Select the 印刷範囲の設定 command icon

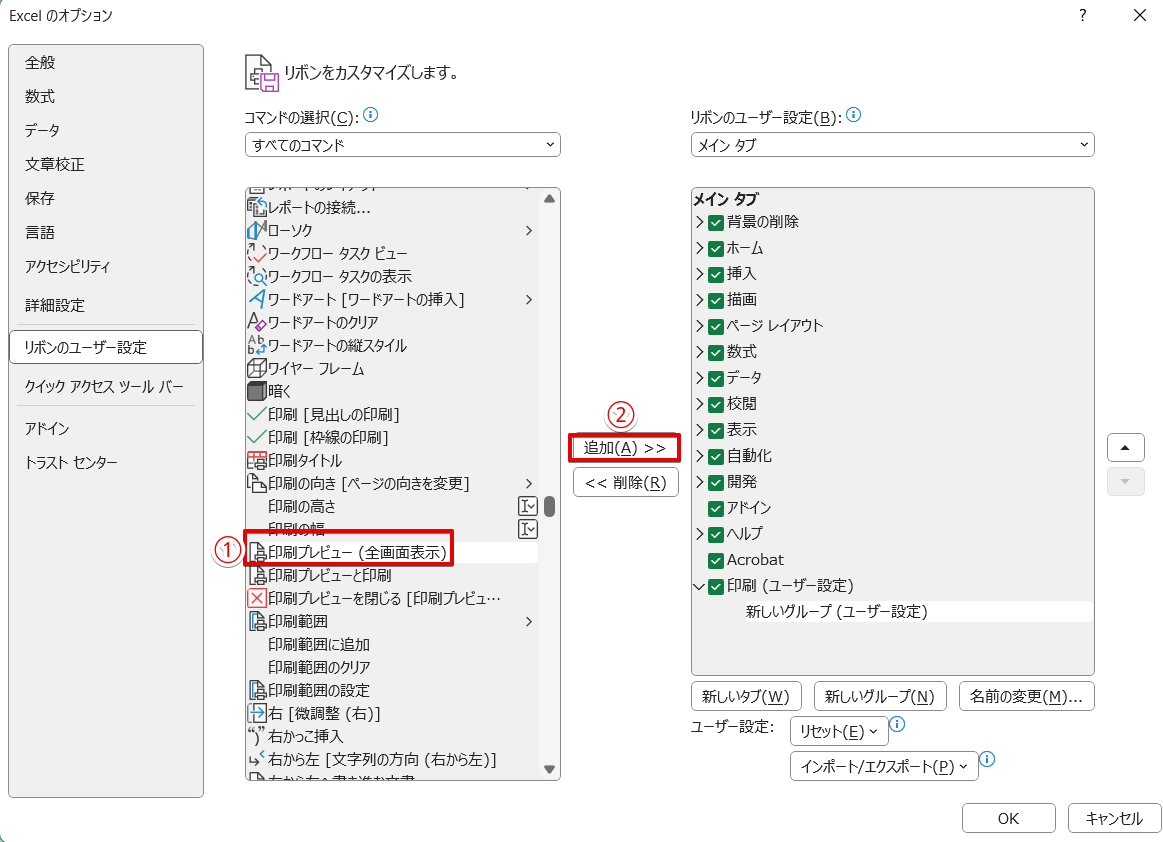(x=254, y=690)
